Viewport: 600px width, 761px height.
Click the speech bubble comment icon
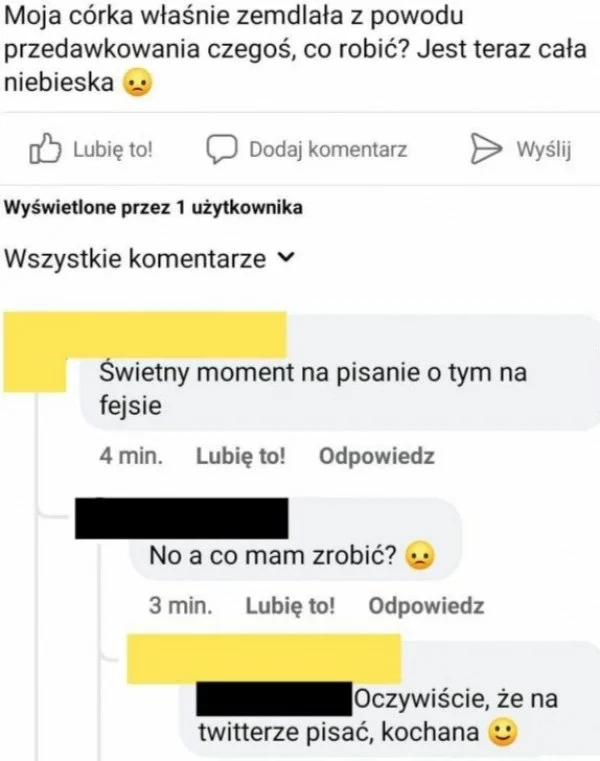pos(222,149)
